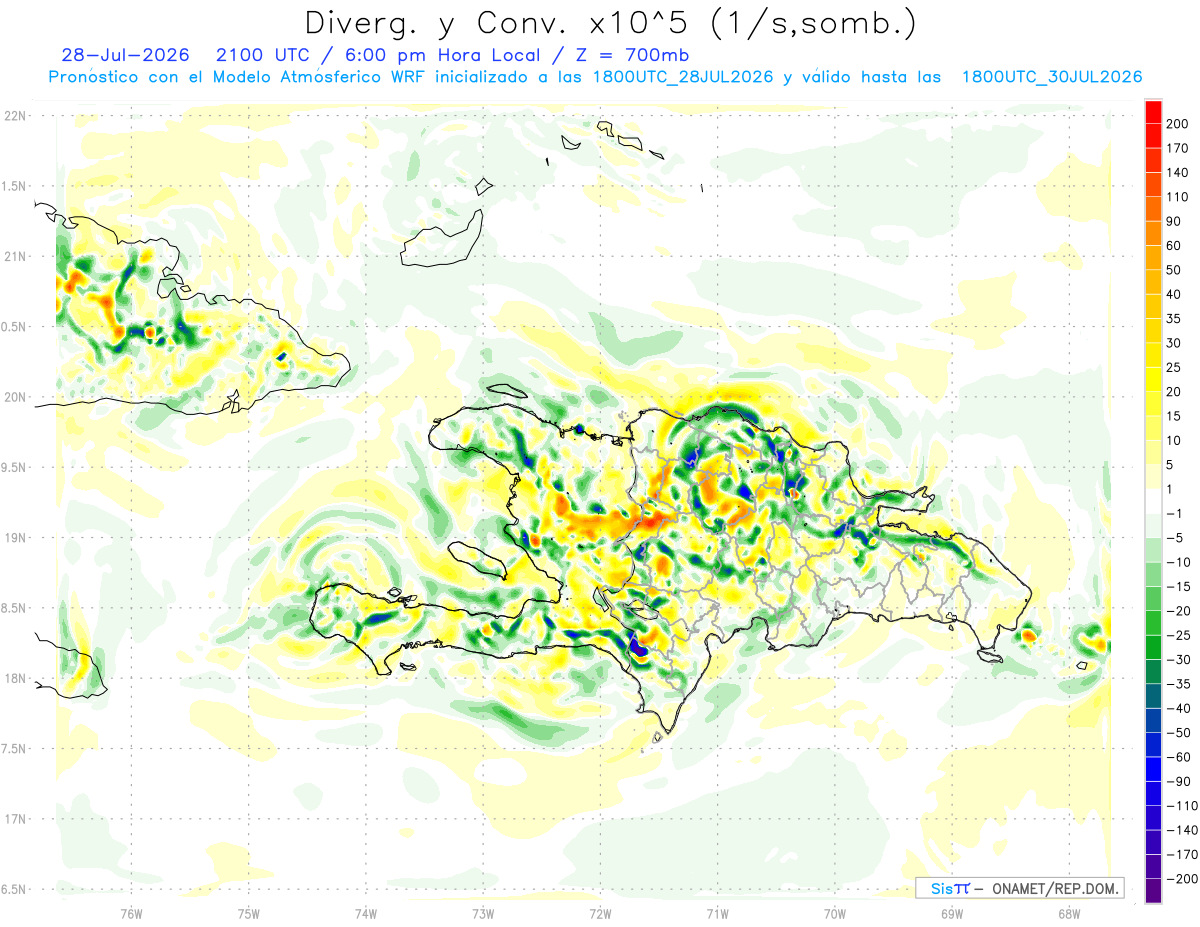Click the '68W' longitude label
This screenshot has width=1200, height=927.
1068,912
